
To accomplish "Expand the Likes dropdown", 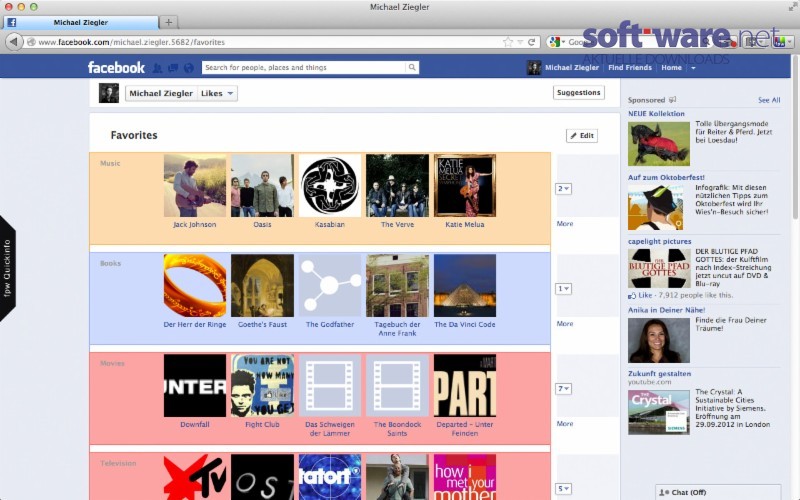I will click(217, 93).
